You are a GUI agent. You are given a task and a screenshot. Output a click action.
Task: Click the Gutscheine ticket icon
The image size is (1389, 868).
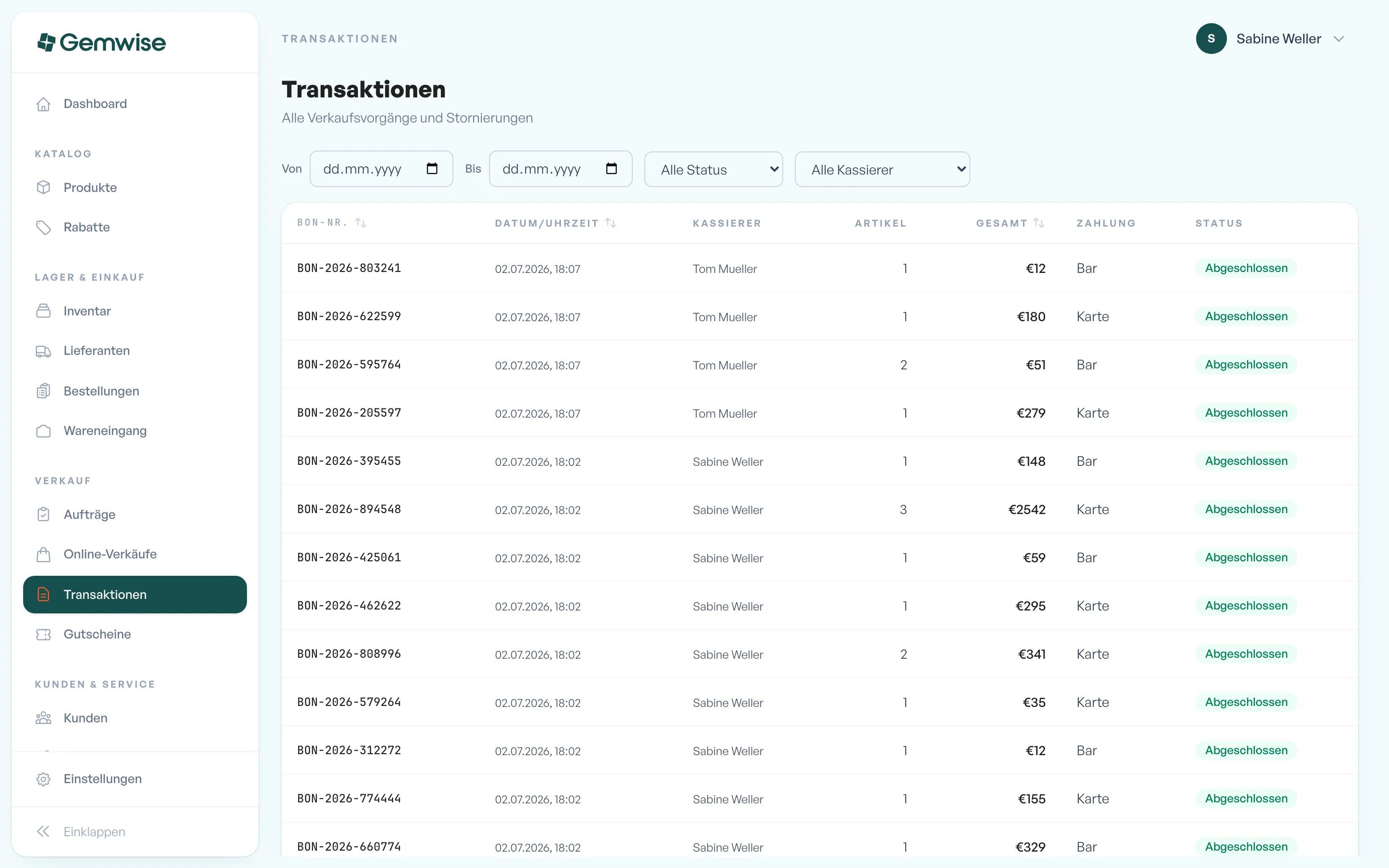tap(43, 634)
